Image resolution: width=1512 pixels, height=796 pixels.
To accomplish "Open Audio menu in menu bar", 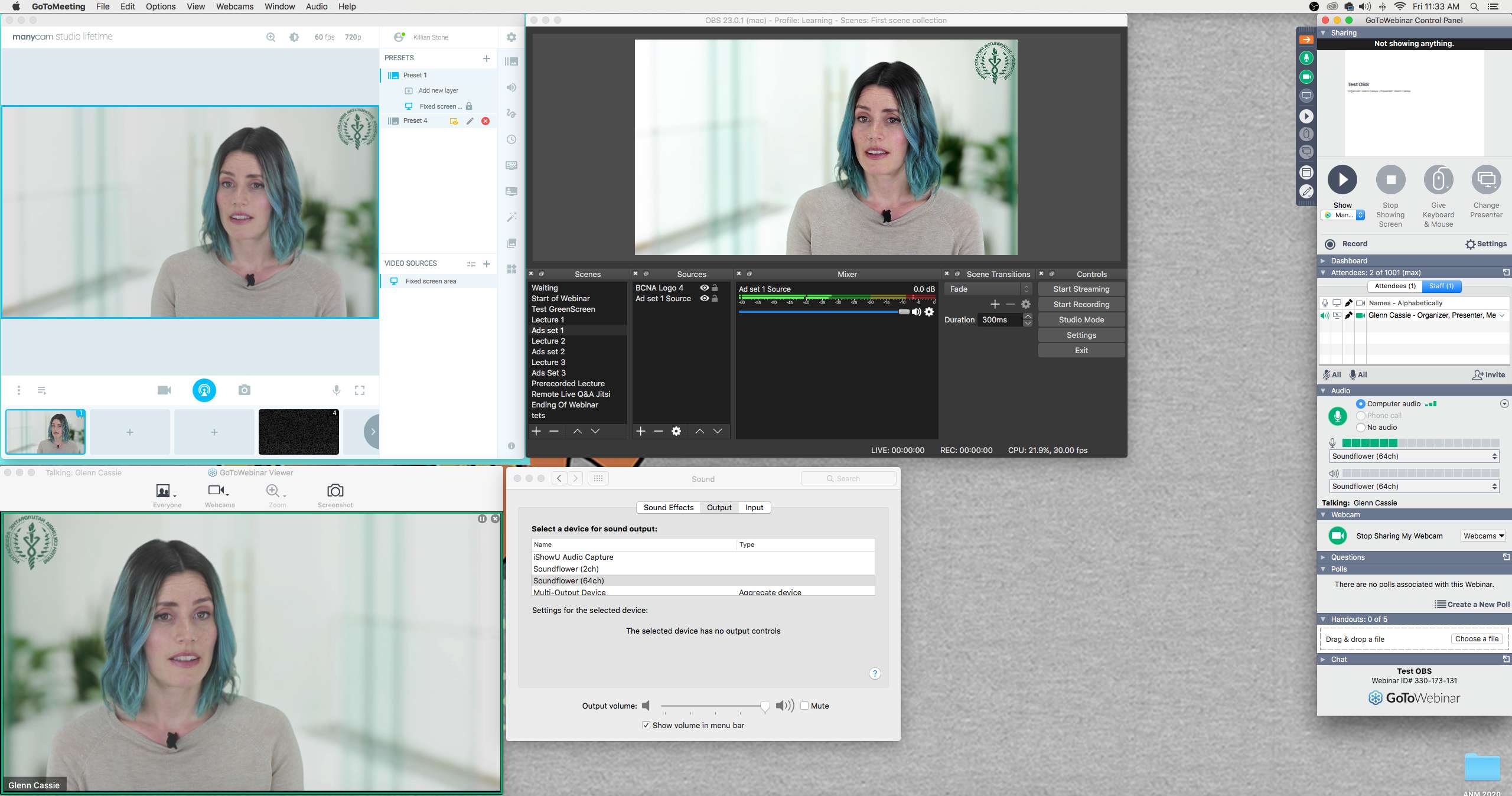I will [x=317, y=6].
